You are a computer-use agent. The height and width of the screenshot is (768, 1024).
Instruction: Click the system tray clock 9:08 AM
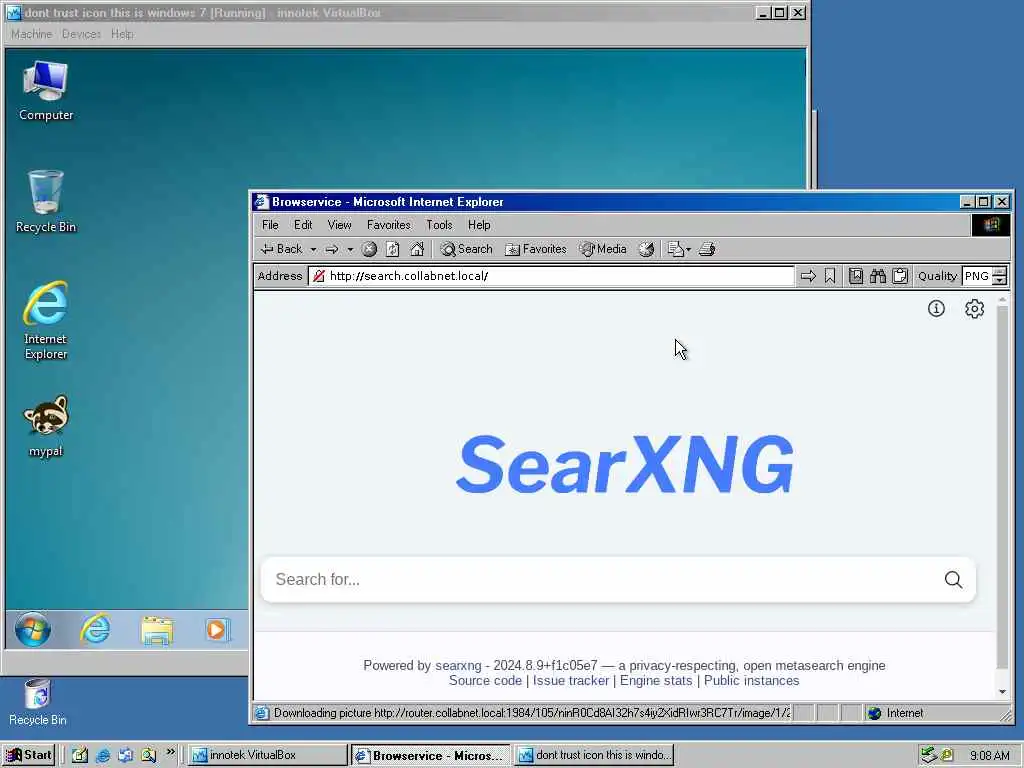[989, 756]
